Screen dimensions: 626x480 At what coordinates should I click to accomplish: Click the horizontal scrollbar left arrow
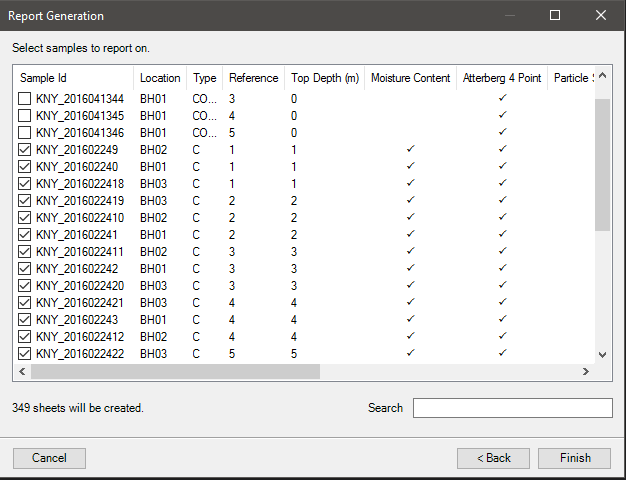[x=22, y=372]
